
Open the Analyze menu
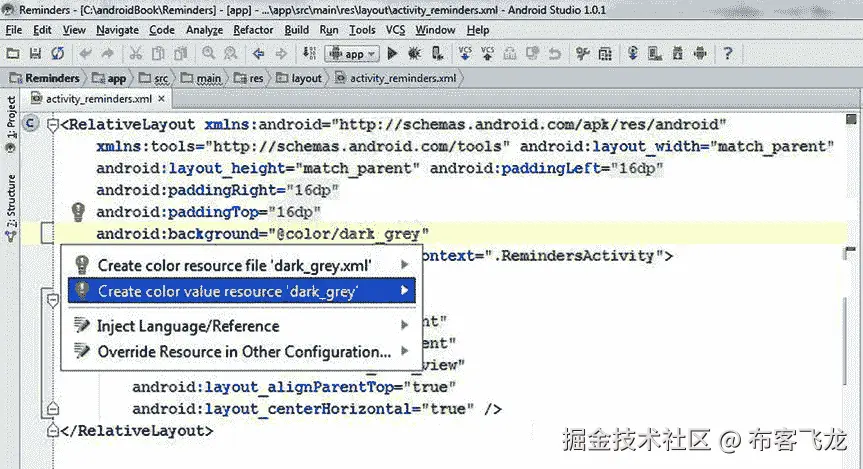(204, 30)
